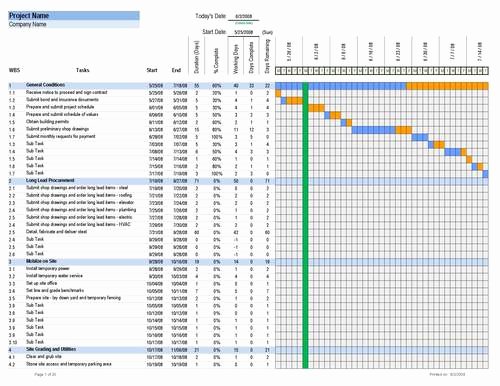Screen dimensions: 500x386
Task: Select the Days Complete column header
Action: click(x=252, y=57)
